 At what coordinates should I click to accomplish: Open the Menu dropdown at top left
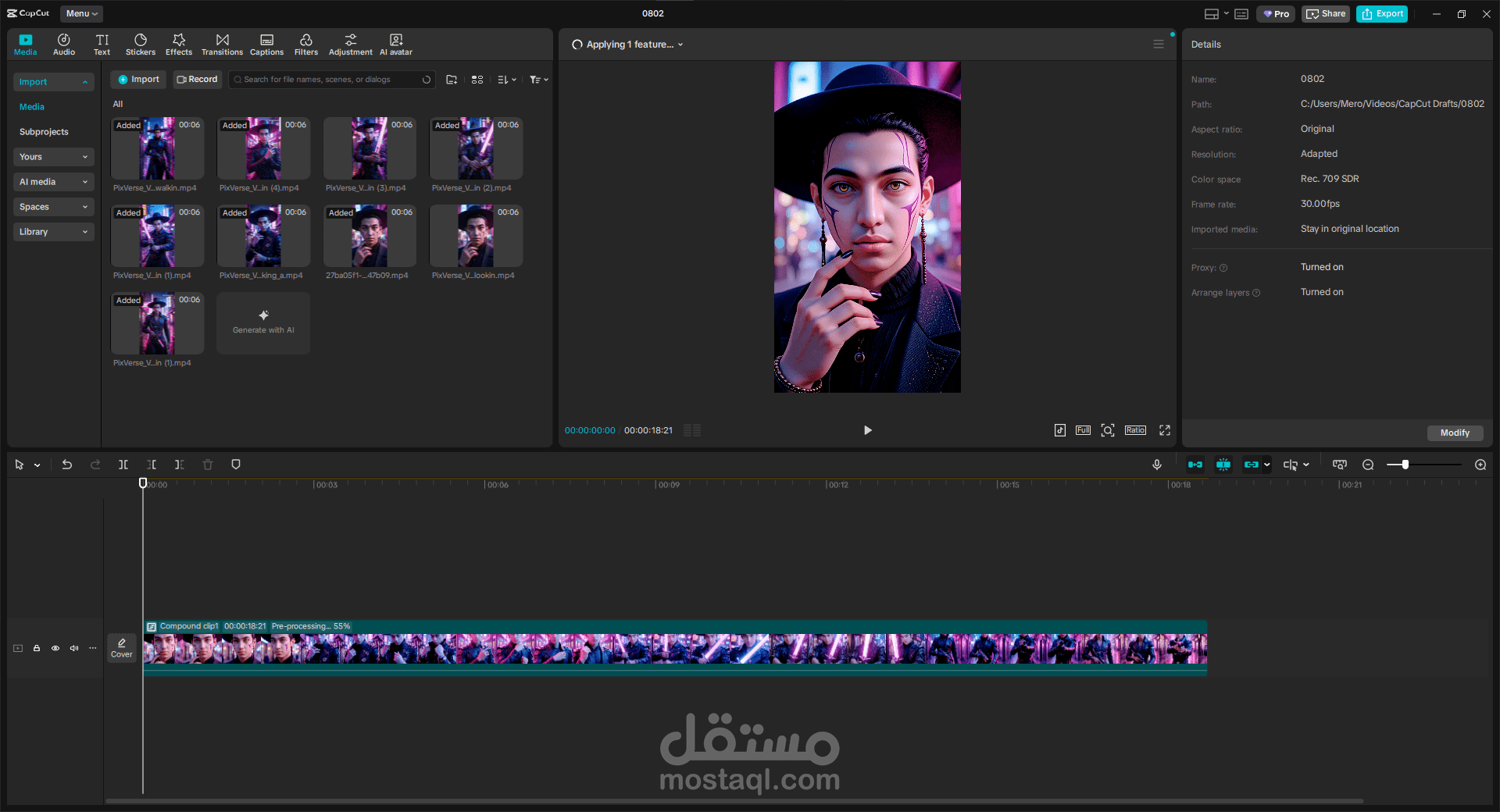[x=80, y=13]
